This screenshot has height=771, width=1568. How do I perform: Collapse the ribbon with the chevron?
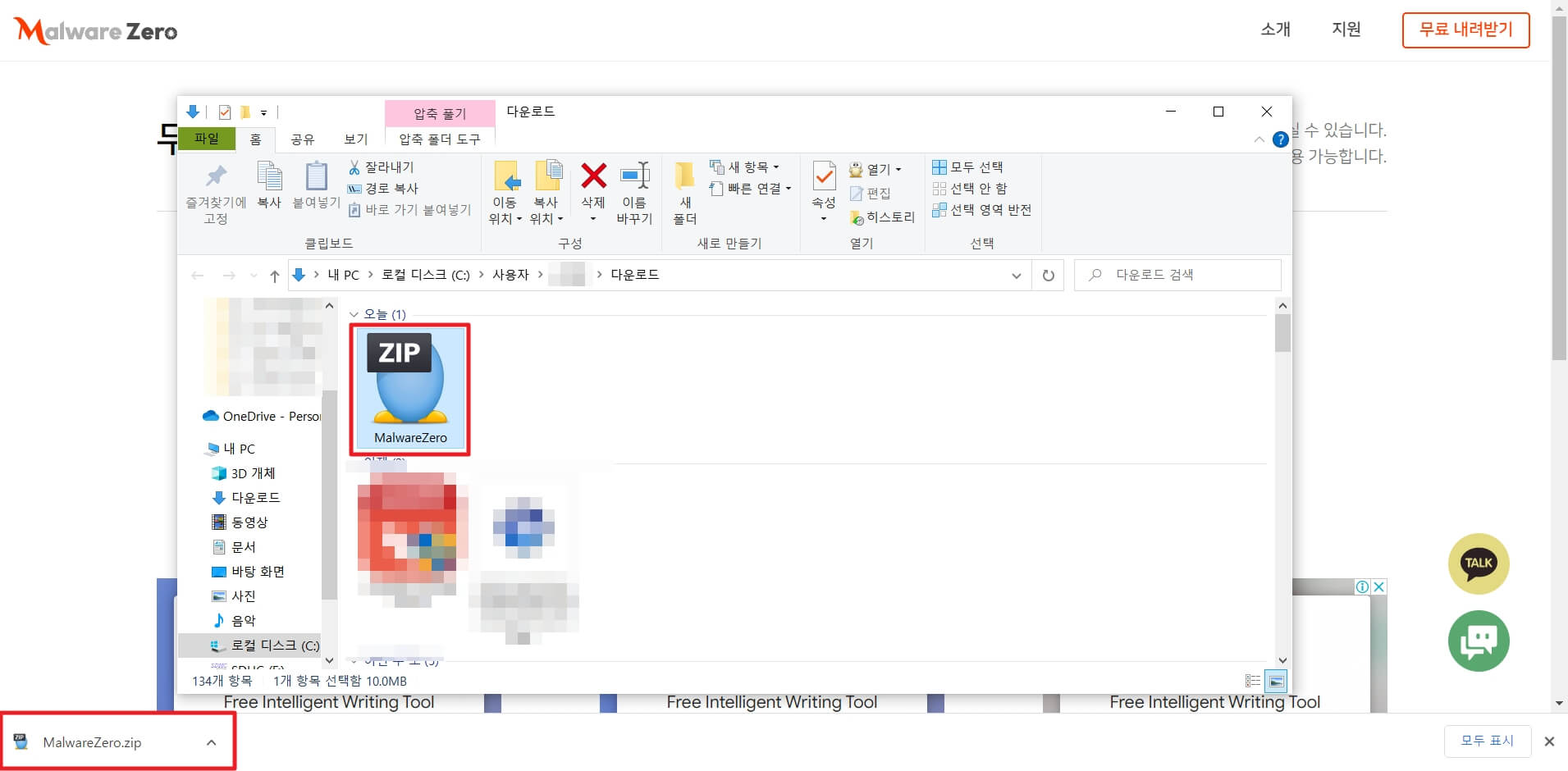[x=1259, y=139]
